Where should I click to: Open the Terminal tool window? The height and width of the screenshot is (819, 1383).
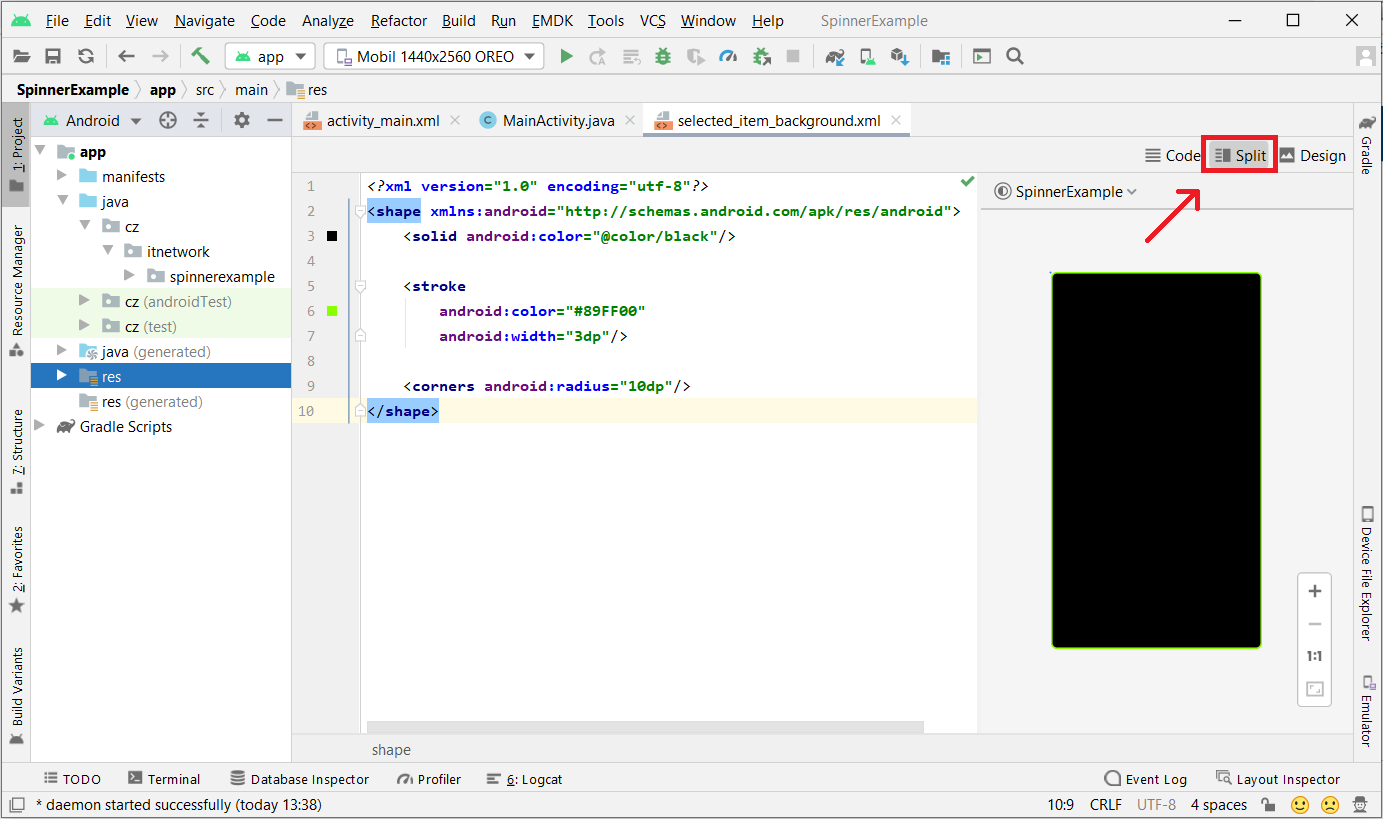click(164, 779)
